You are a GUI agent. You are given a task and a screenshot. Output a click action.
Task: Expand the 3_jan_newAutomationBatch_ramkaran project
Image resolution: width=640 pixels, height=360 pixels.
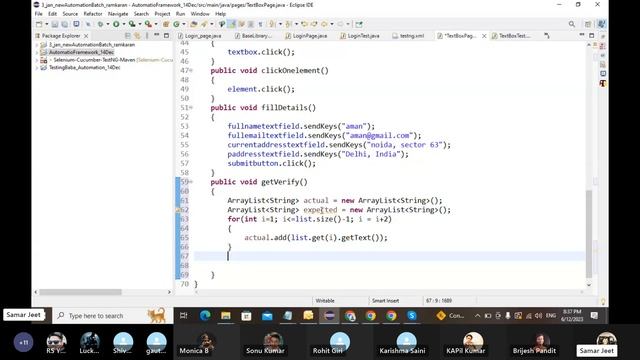[37, 44]
